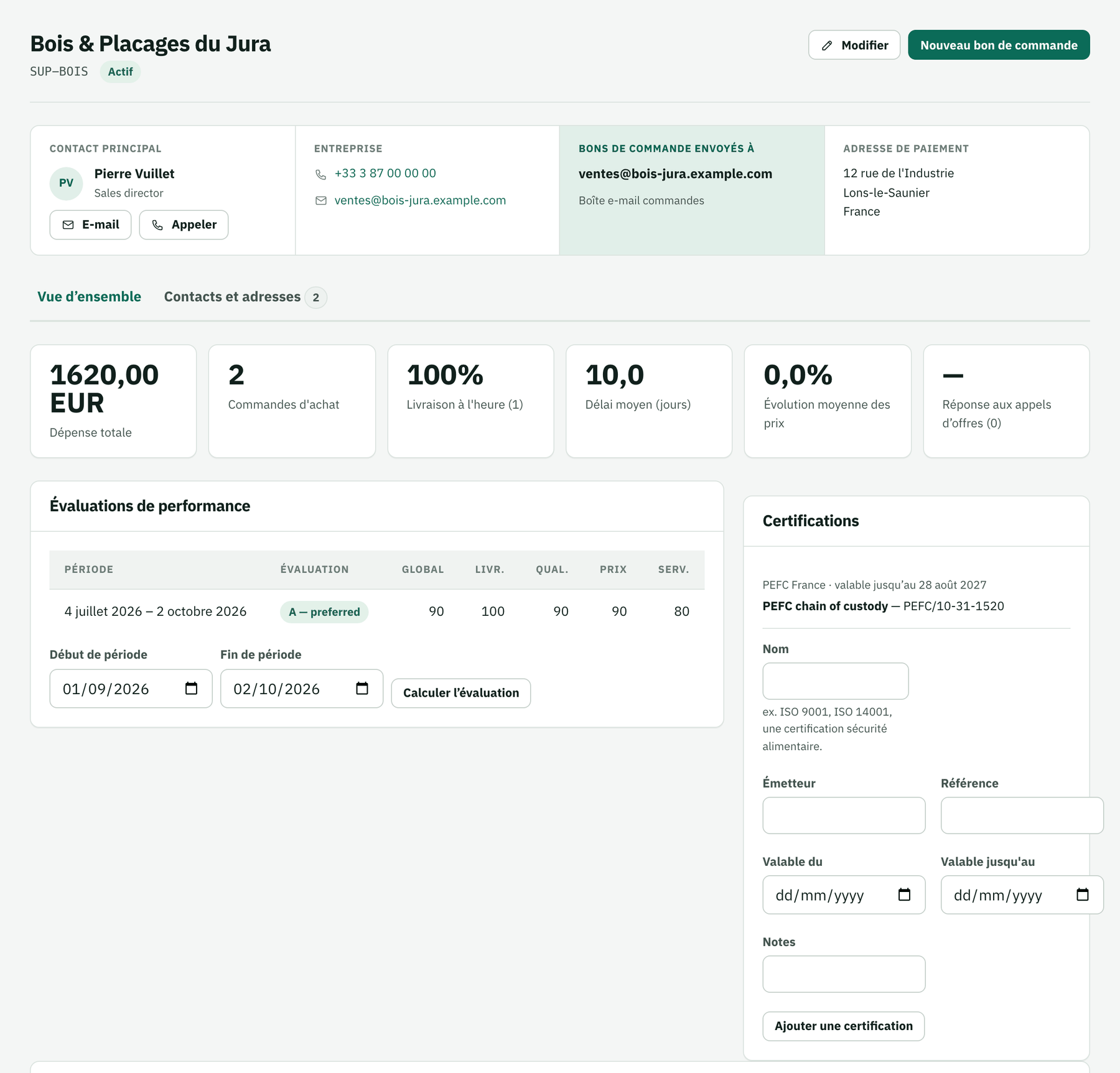1120x1073 pixels.
Task: Click the envelope icon in E-mail button
Action: (68, 225)
